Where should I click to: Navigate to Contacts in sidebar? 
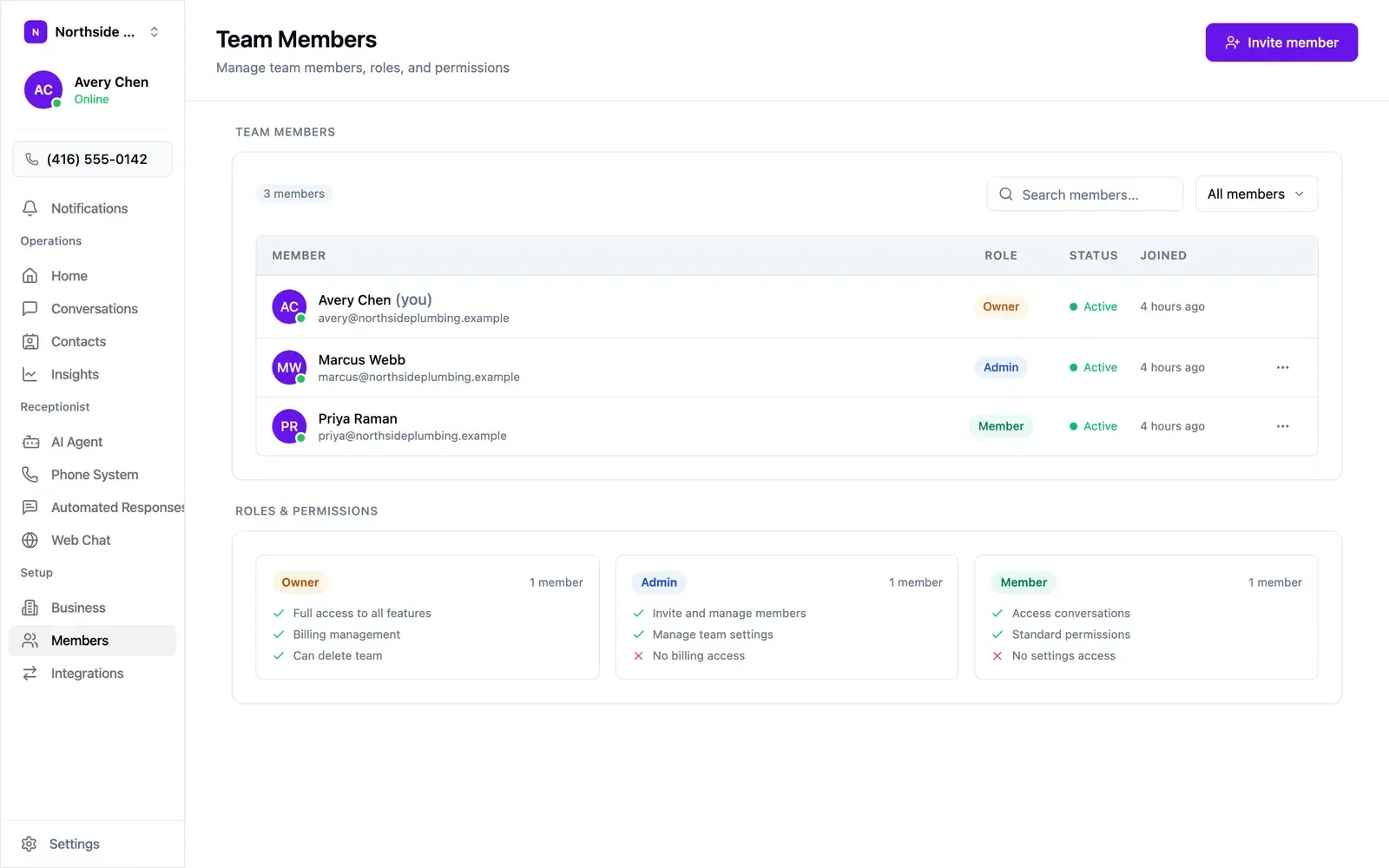pyautogui.click(x=93, y=342)
